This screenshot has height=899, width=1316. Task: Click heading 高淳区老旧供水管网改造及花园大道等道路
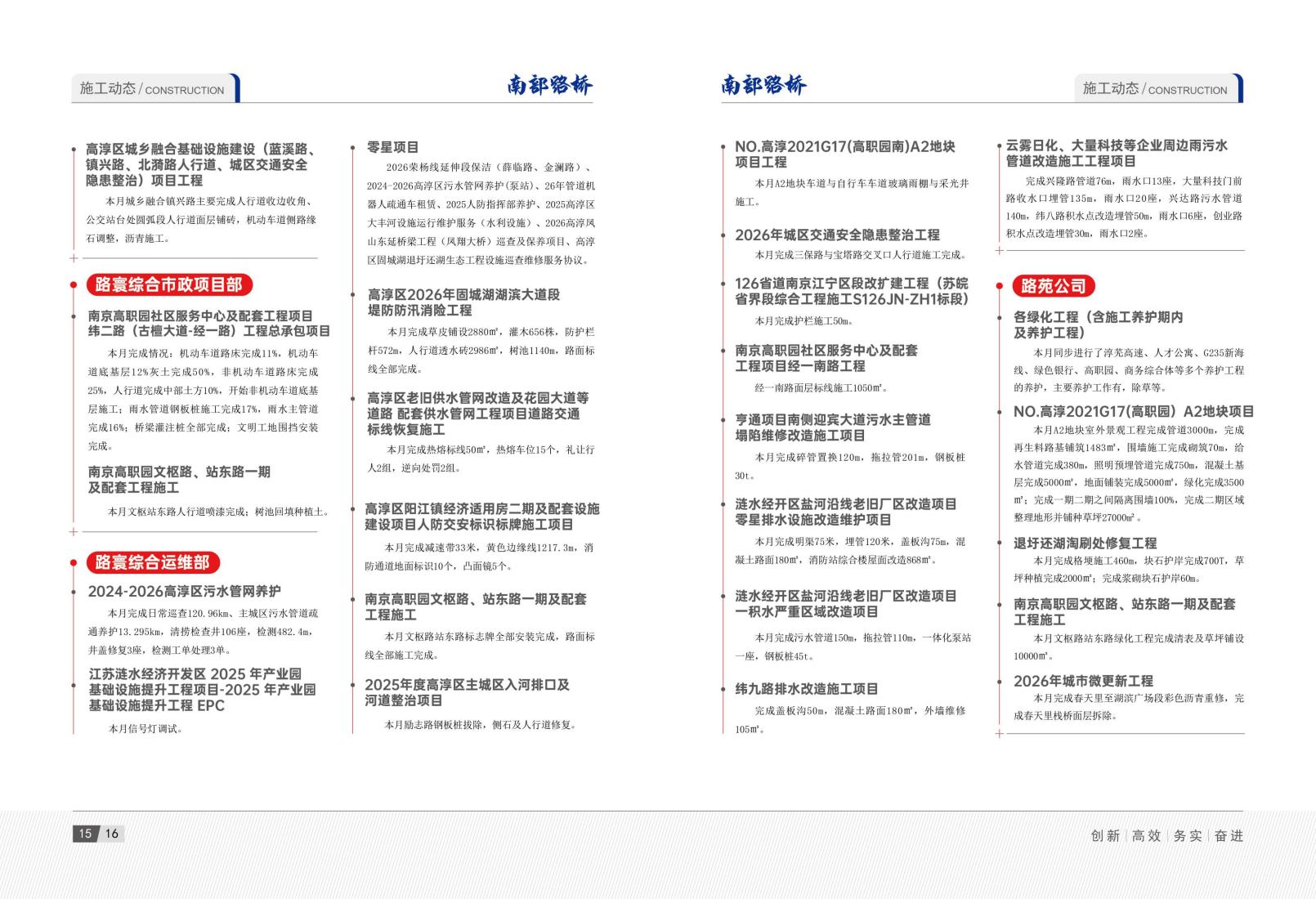point(477,414)
